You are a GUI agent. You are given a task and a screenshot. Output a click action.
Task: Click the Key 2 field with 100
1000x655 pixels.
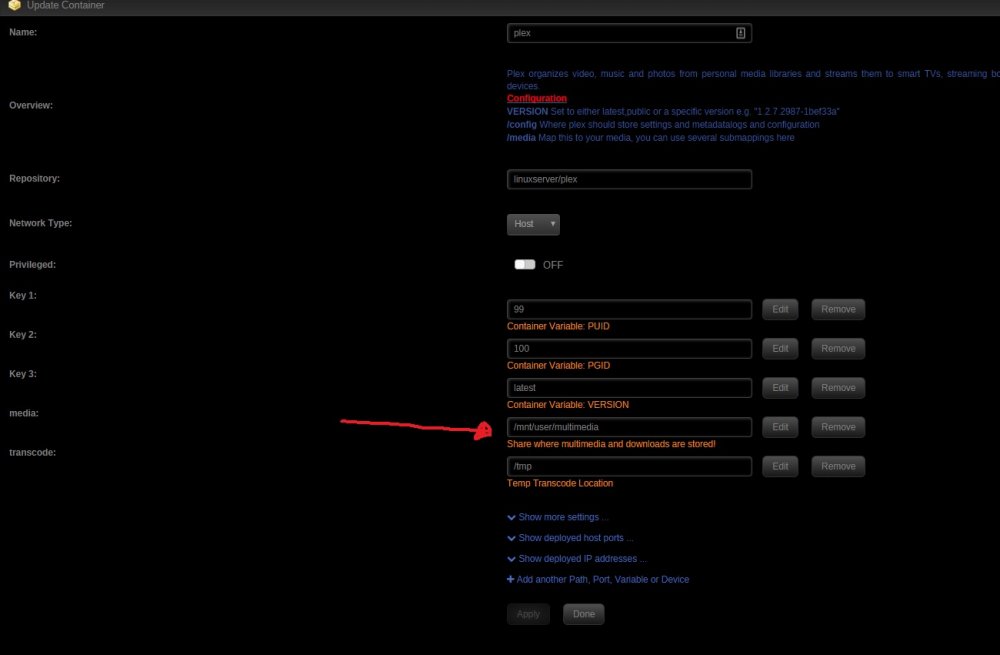(629, 348)
